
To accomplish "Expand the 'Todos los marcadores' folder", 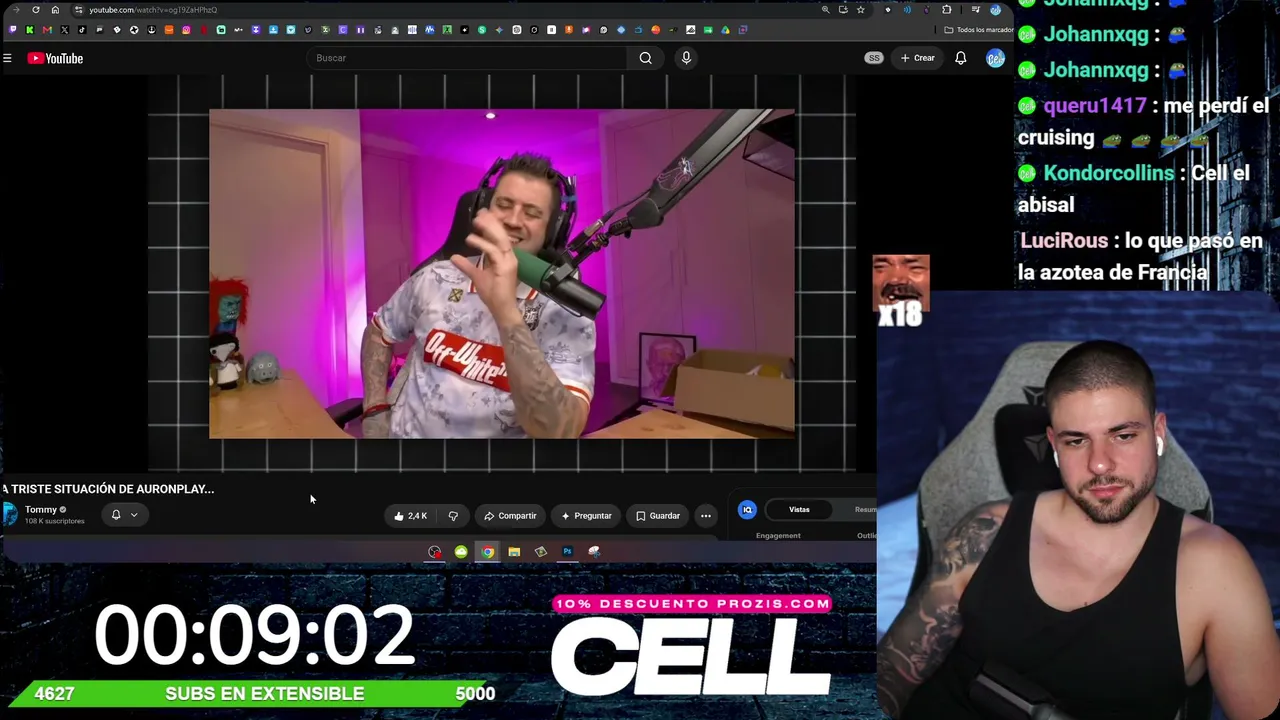I will pos(979,30).
